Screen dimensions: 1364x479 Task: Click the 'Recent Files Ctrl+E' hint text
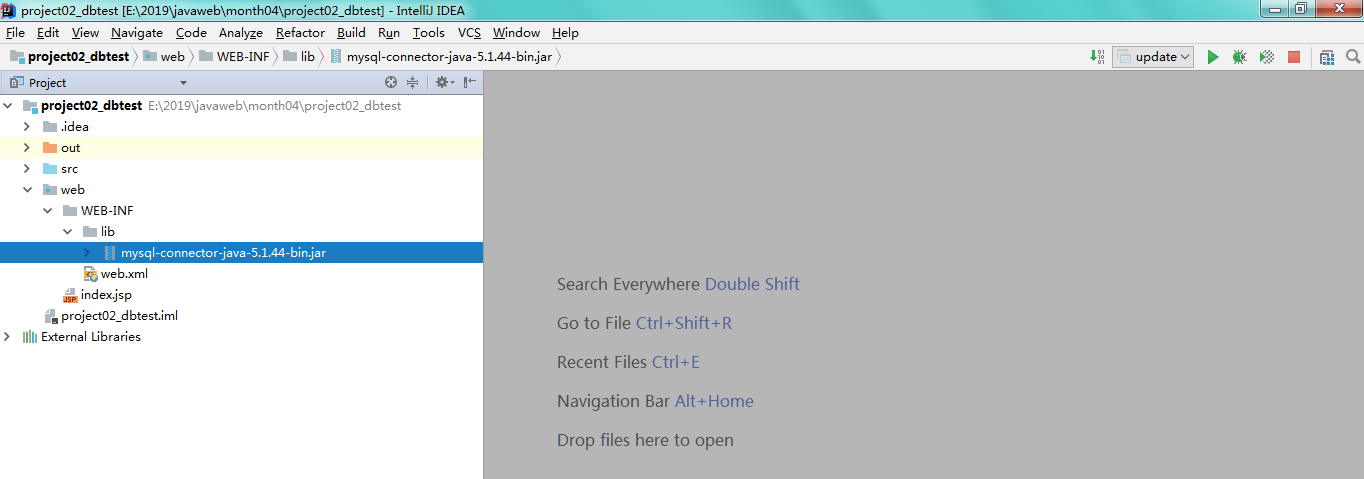[628, 362]
